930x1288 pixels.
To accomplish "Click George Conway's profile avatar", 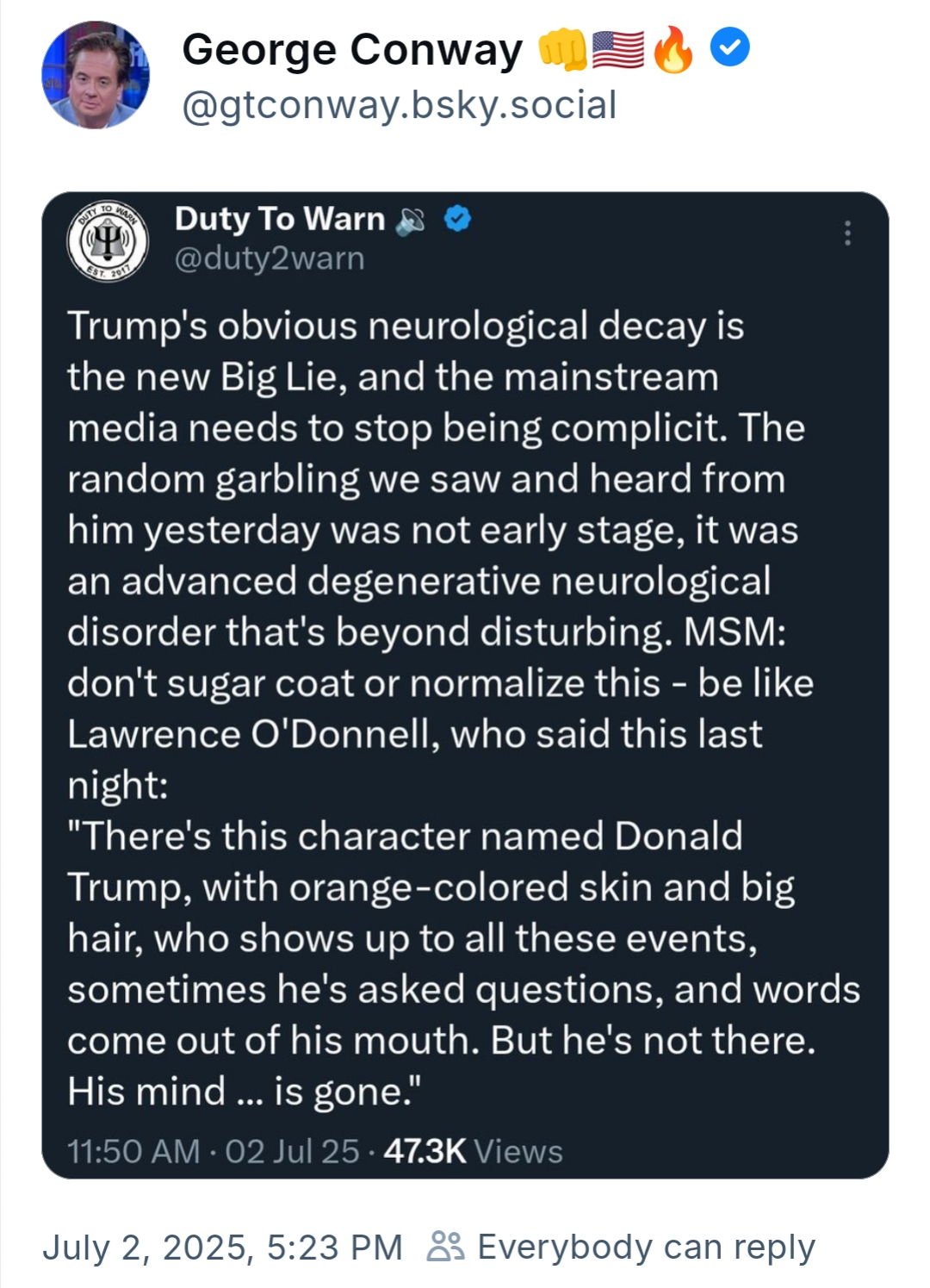I will pos(96,75).
